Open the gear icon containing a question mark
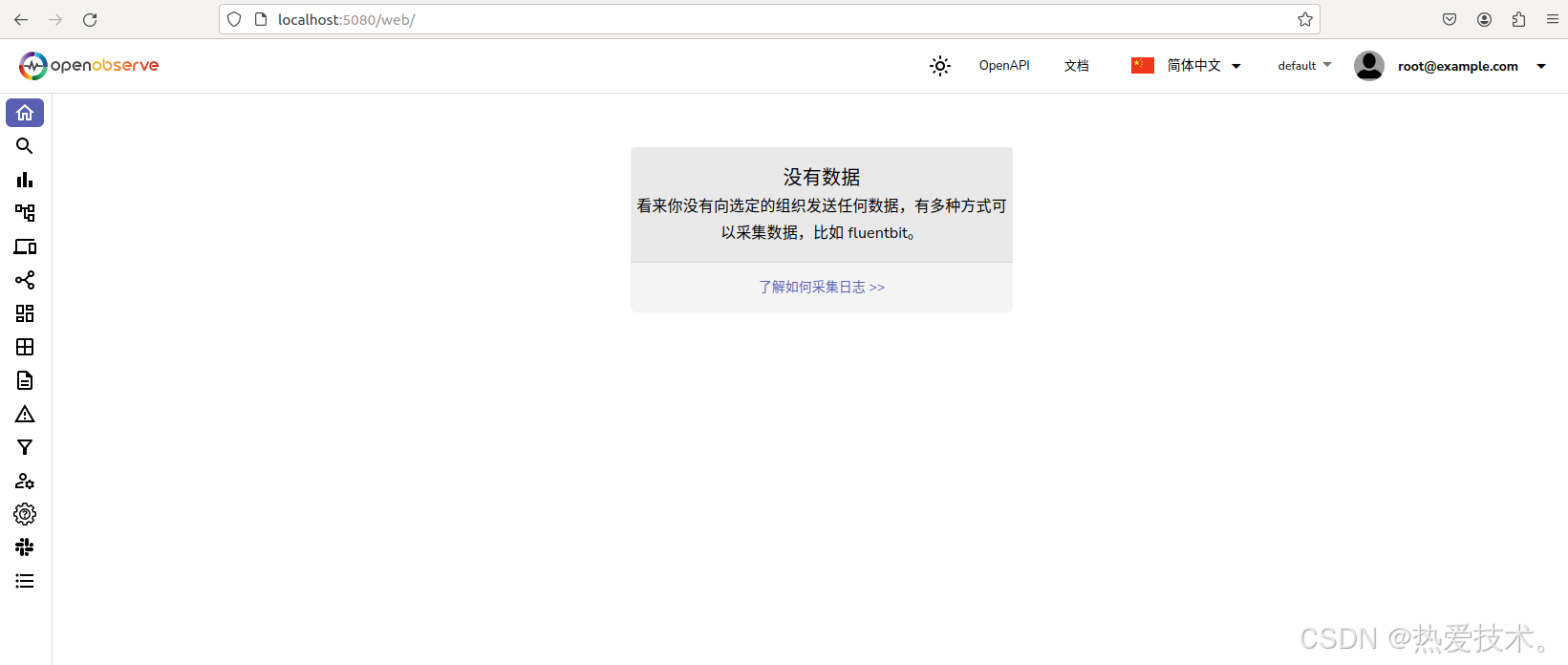Screen dimensions: 1568x665 coord(25,514)
